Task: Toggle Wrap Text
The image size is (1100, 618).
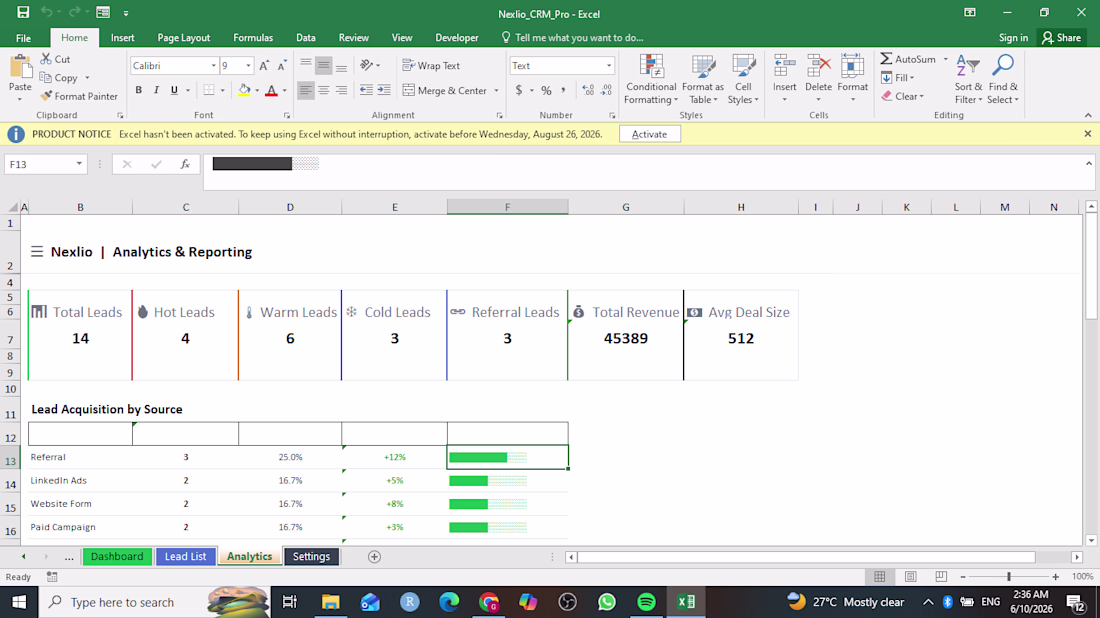Action: point(431,65)
